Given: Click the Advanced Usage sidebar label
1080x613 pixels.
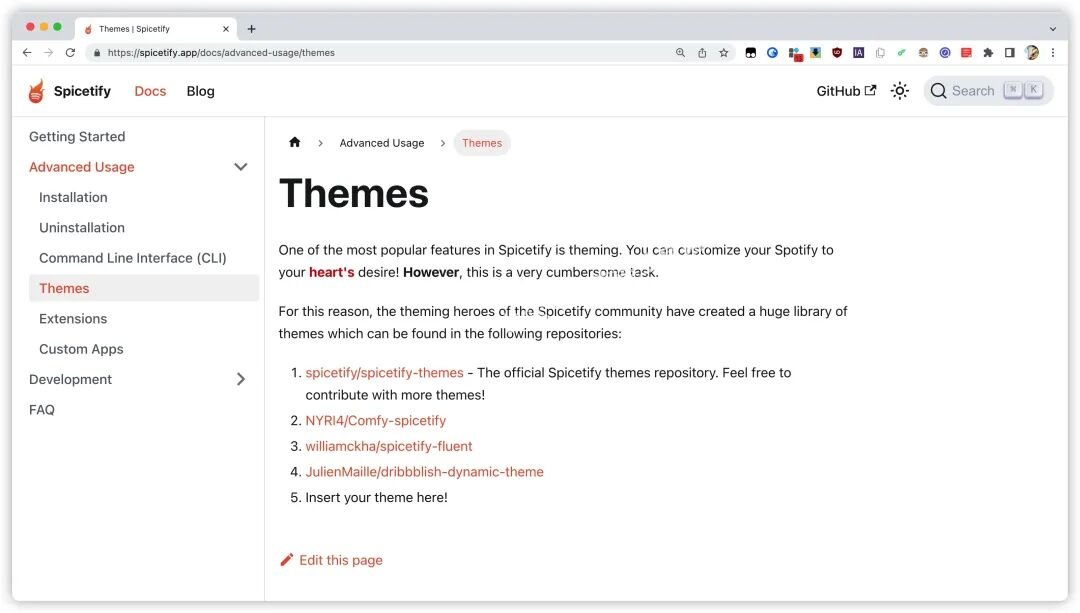Looking at the screenshot, I should [81, 167].
